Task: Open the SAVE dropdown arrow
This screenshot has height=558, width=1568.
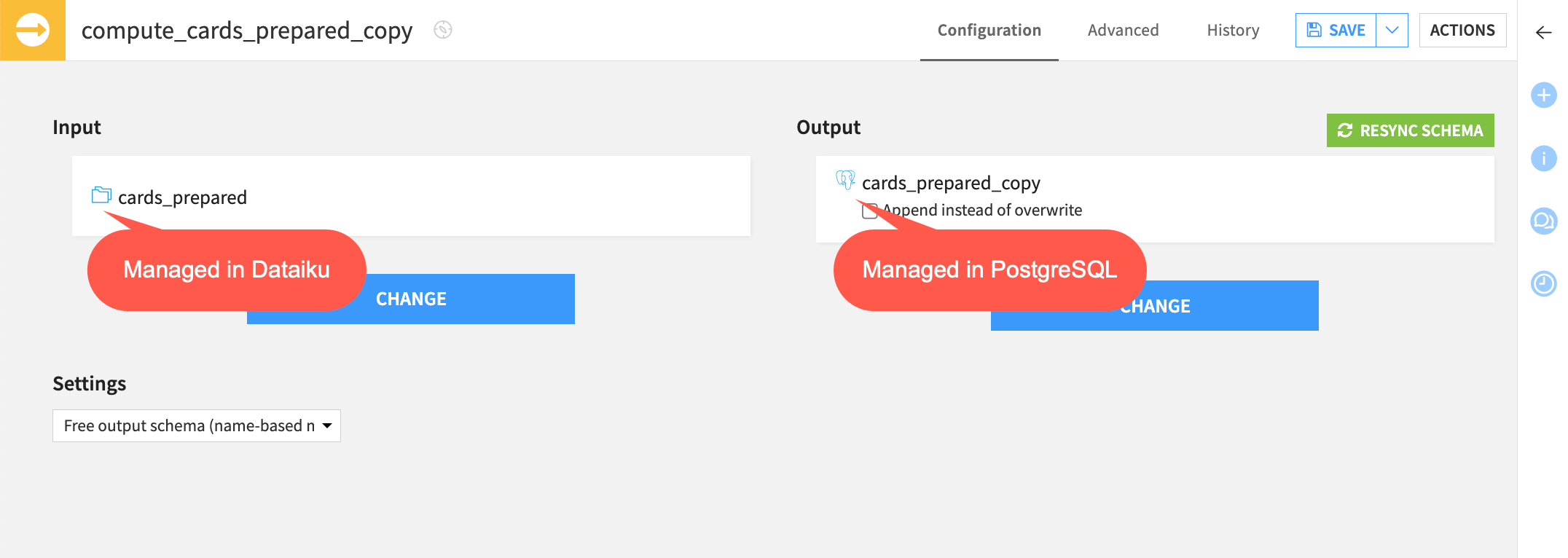Action: (1392, 30)
